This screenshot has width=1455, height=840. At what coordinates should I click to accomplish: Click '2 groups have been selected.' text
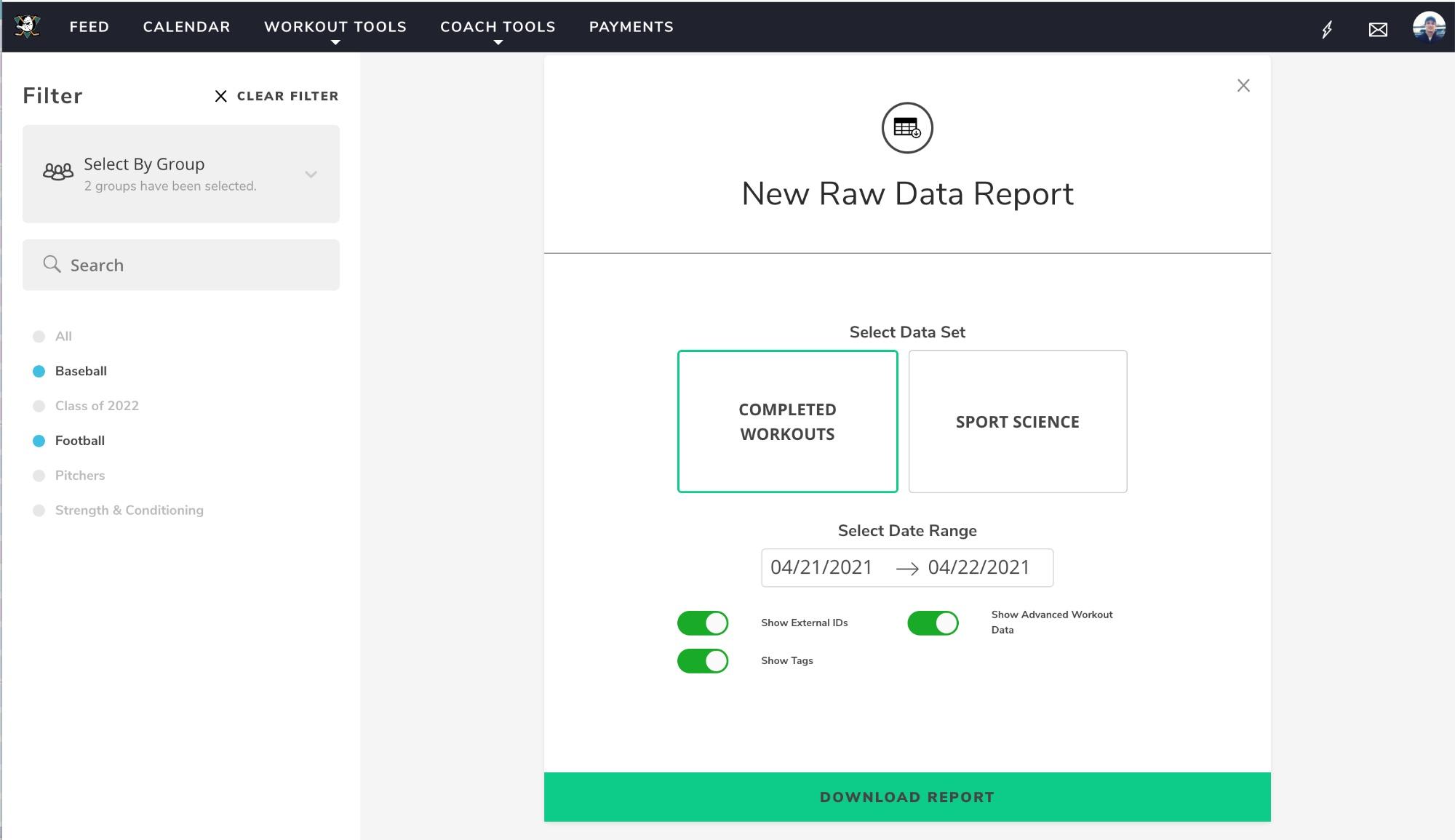click(170, 186)
